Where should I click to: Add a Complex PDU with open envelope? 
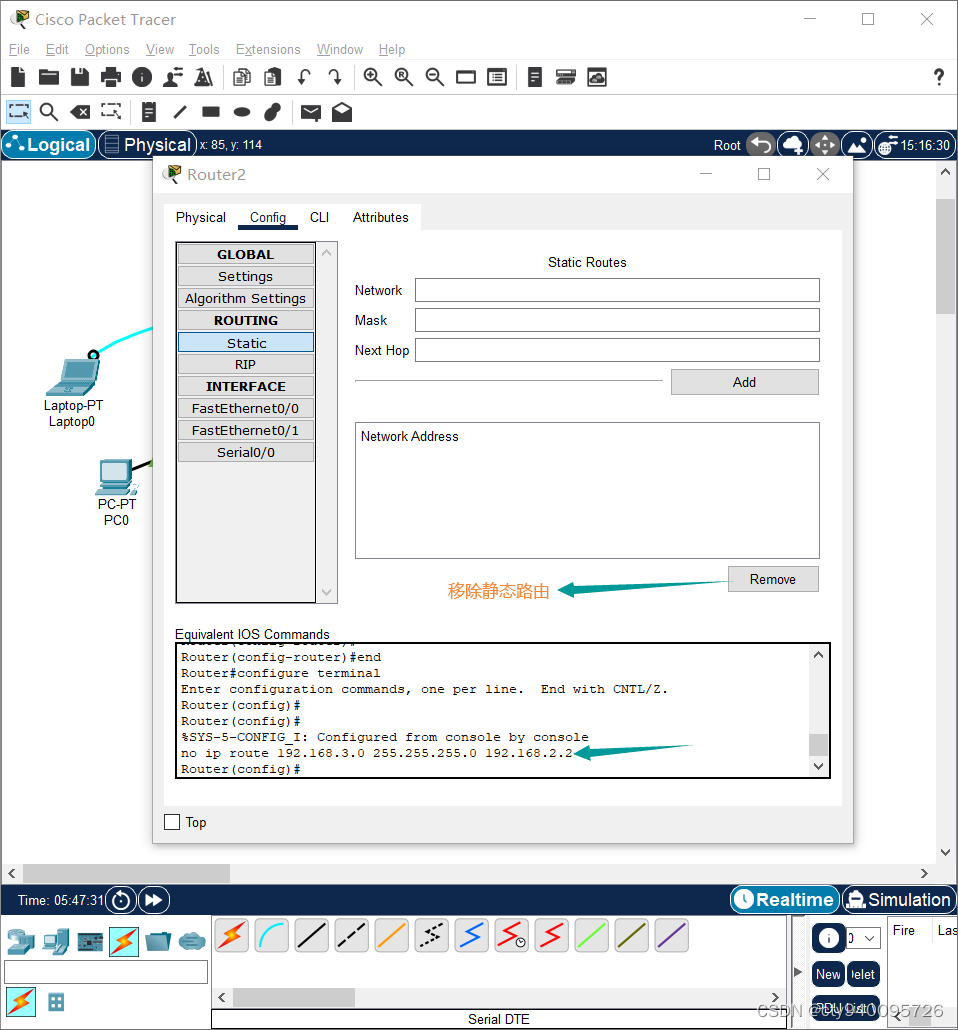click(x=342, y=112)
